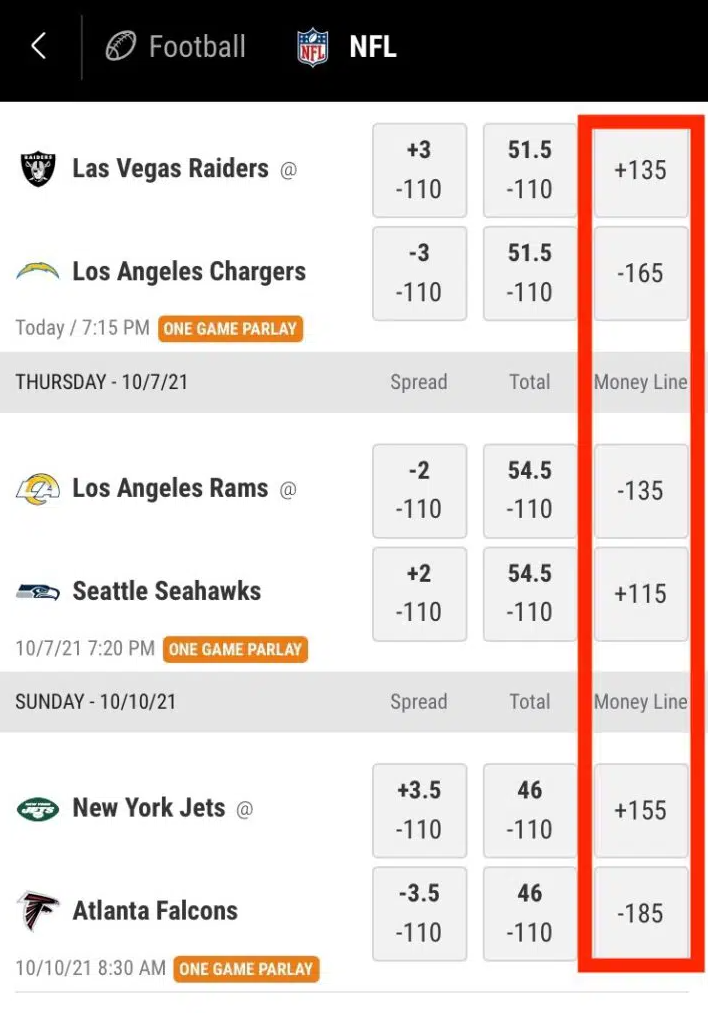Tap the Los Angeles Chargers bolt logo

pos(37,271)
